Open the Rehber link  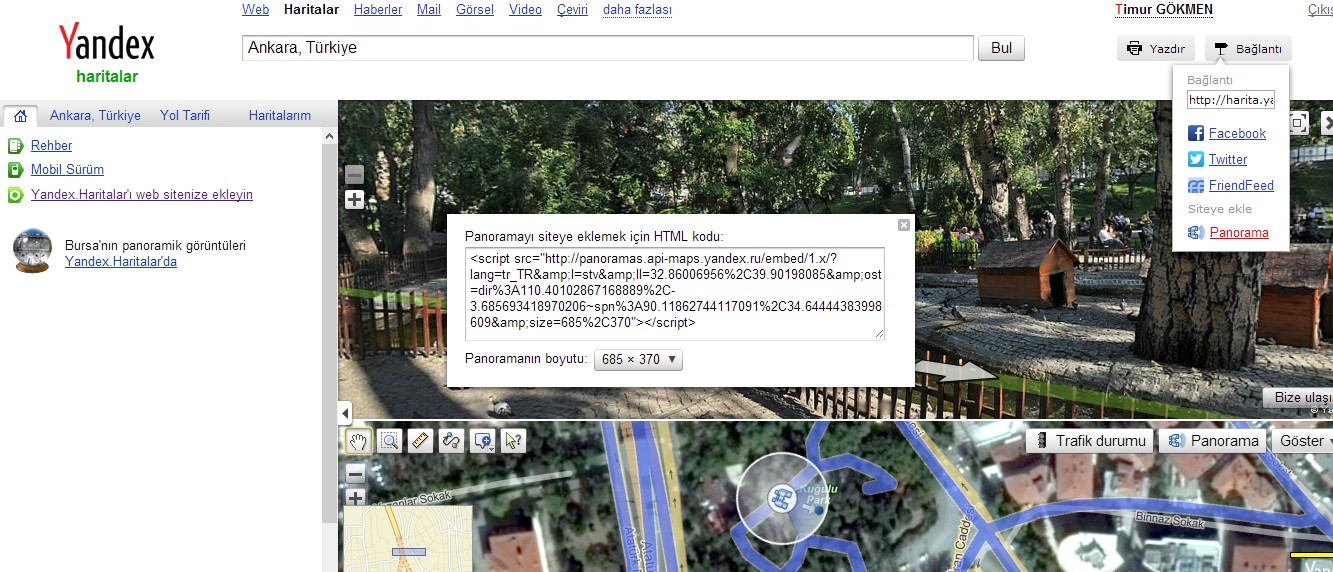51,145
